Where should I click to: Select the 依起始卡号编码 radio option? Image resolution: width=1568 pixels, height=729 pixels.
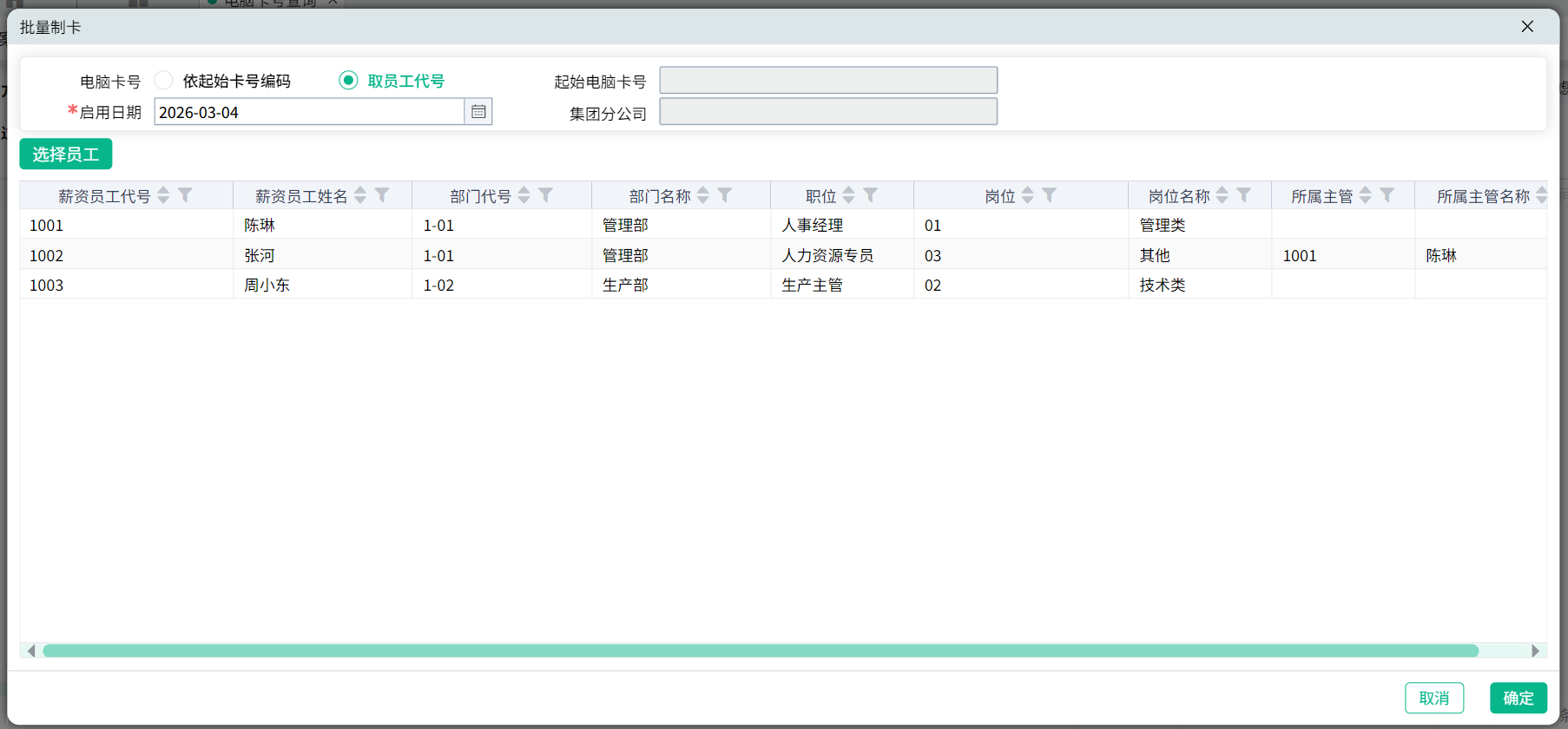[163, 81]
